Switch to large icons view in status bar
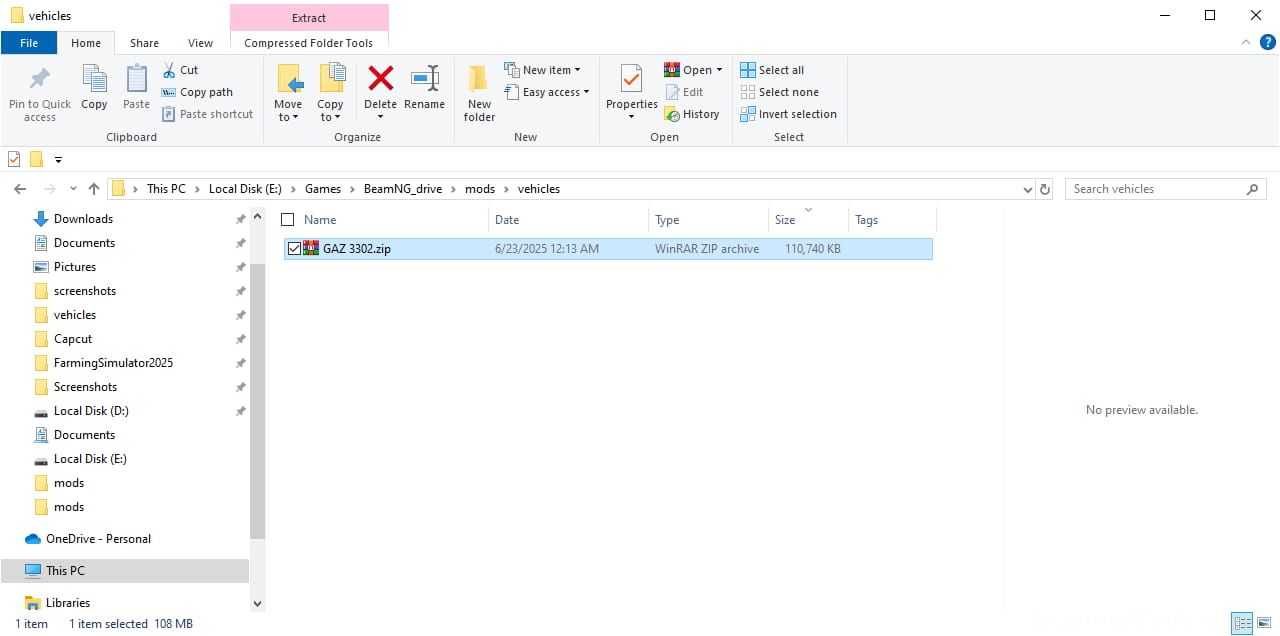1280x636 pixels. click(1262, 623)
